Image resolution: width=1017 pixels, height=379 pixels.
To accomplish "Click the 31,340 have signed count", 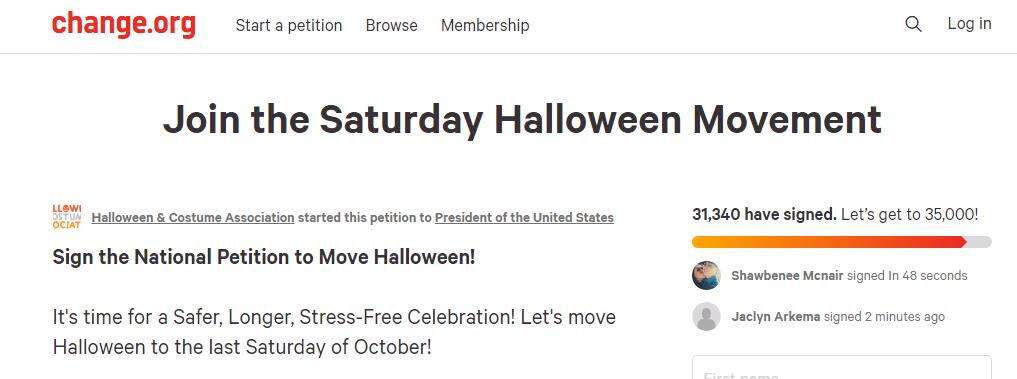I will click(x=764, y=214).
